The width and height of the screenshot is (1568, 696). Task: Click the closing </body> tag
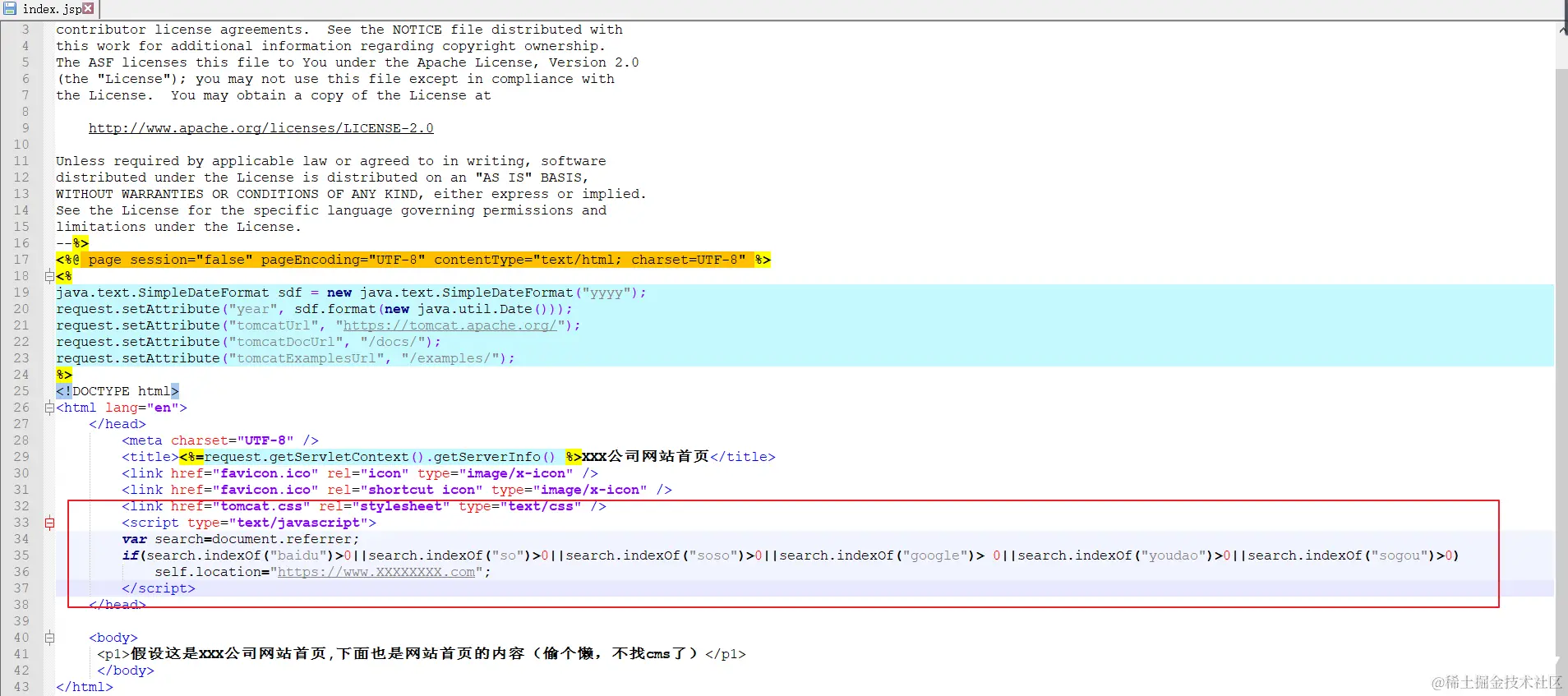(126, 671)
